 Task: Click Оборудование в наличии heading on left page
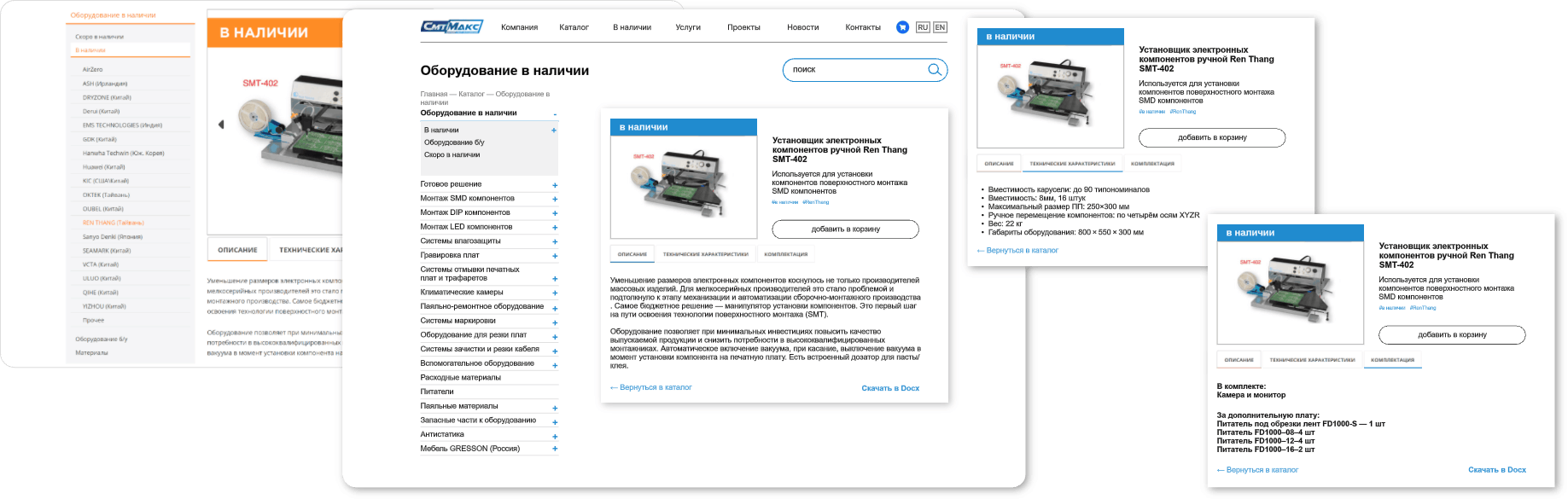coord(113,15)
